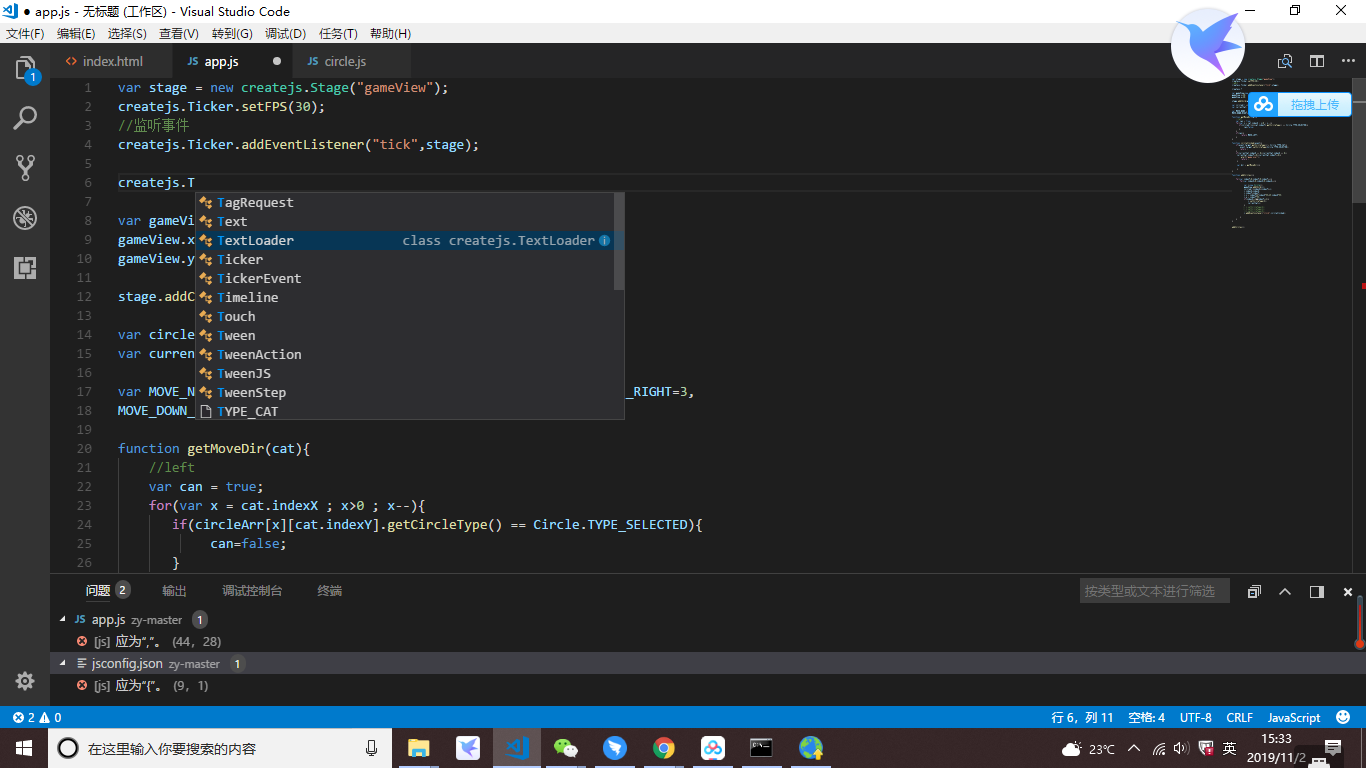Image resolution: width=1366 pixels, height=768 pixels.
Task: Open the Settings gear icon
Action: point(25,681)
